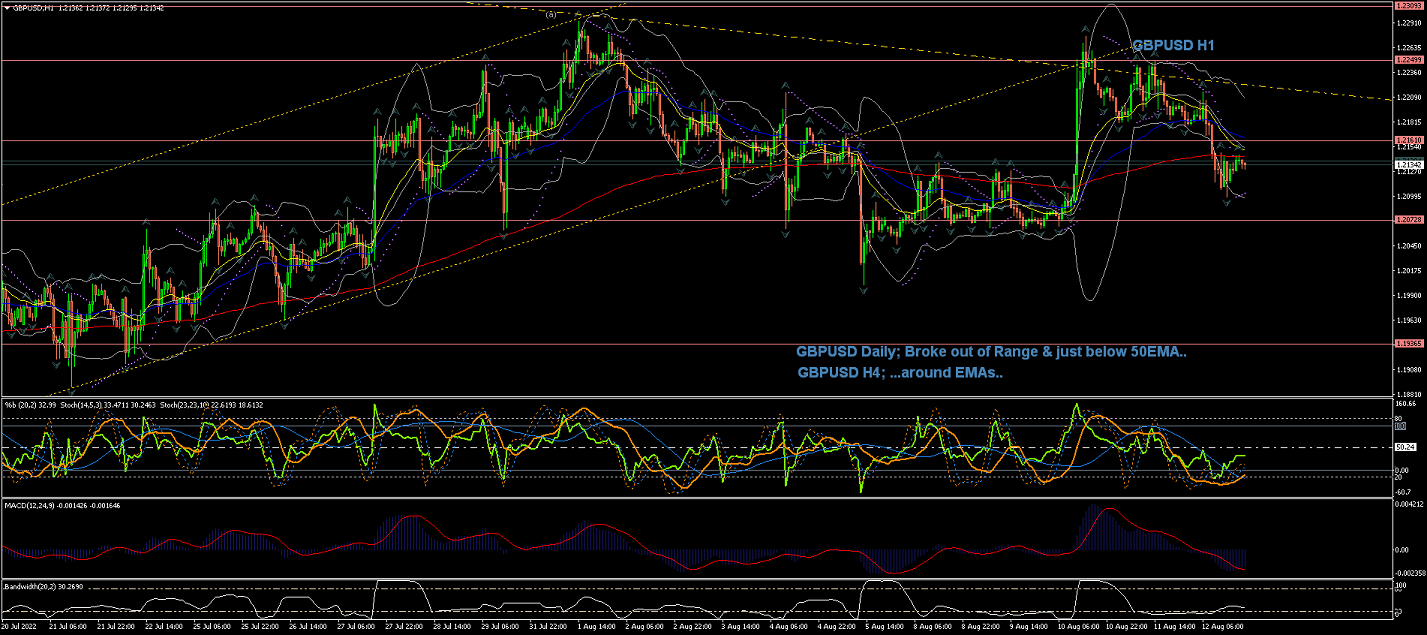This screenshot has height=635, width=1427.
Task: Click the '27 Jul 06:00' time axis label
Action: (355, 627)
